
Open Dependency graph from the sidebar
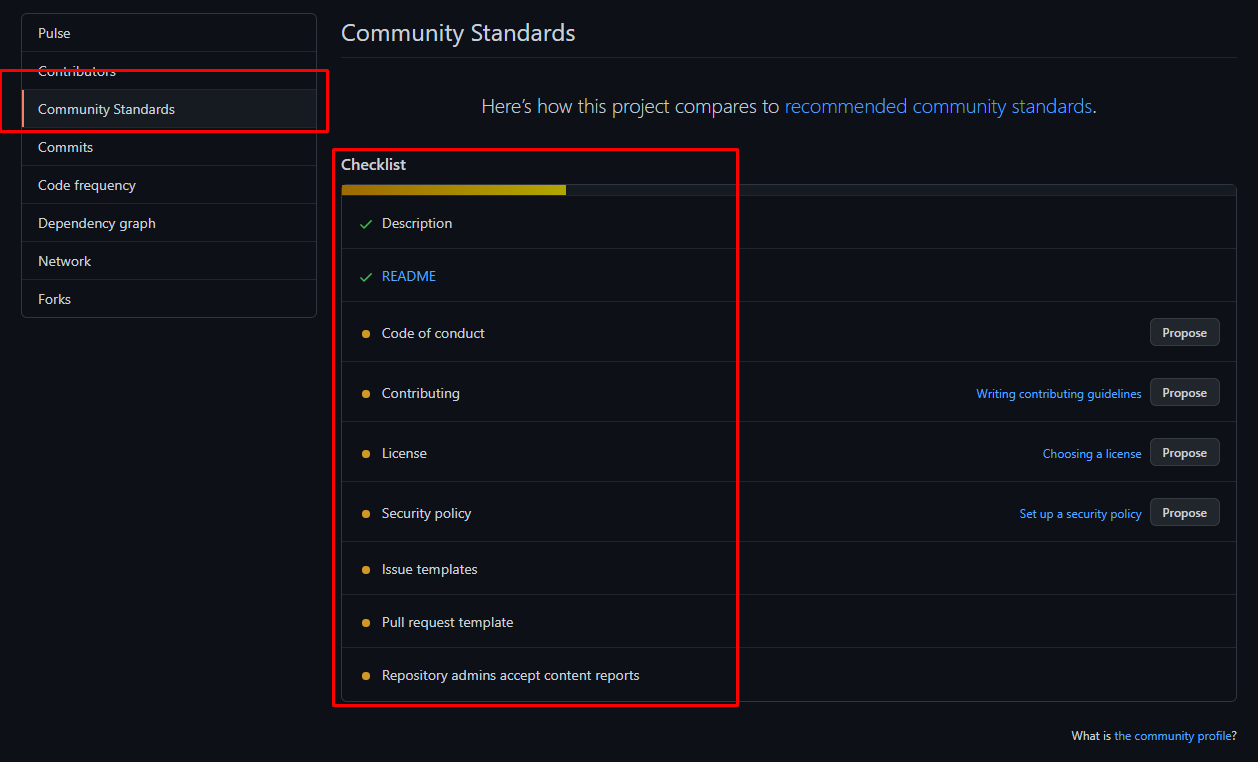97,223
